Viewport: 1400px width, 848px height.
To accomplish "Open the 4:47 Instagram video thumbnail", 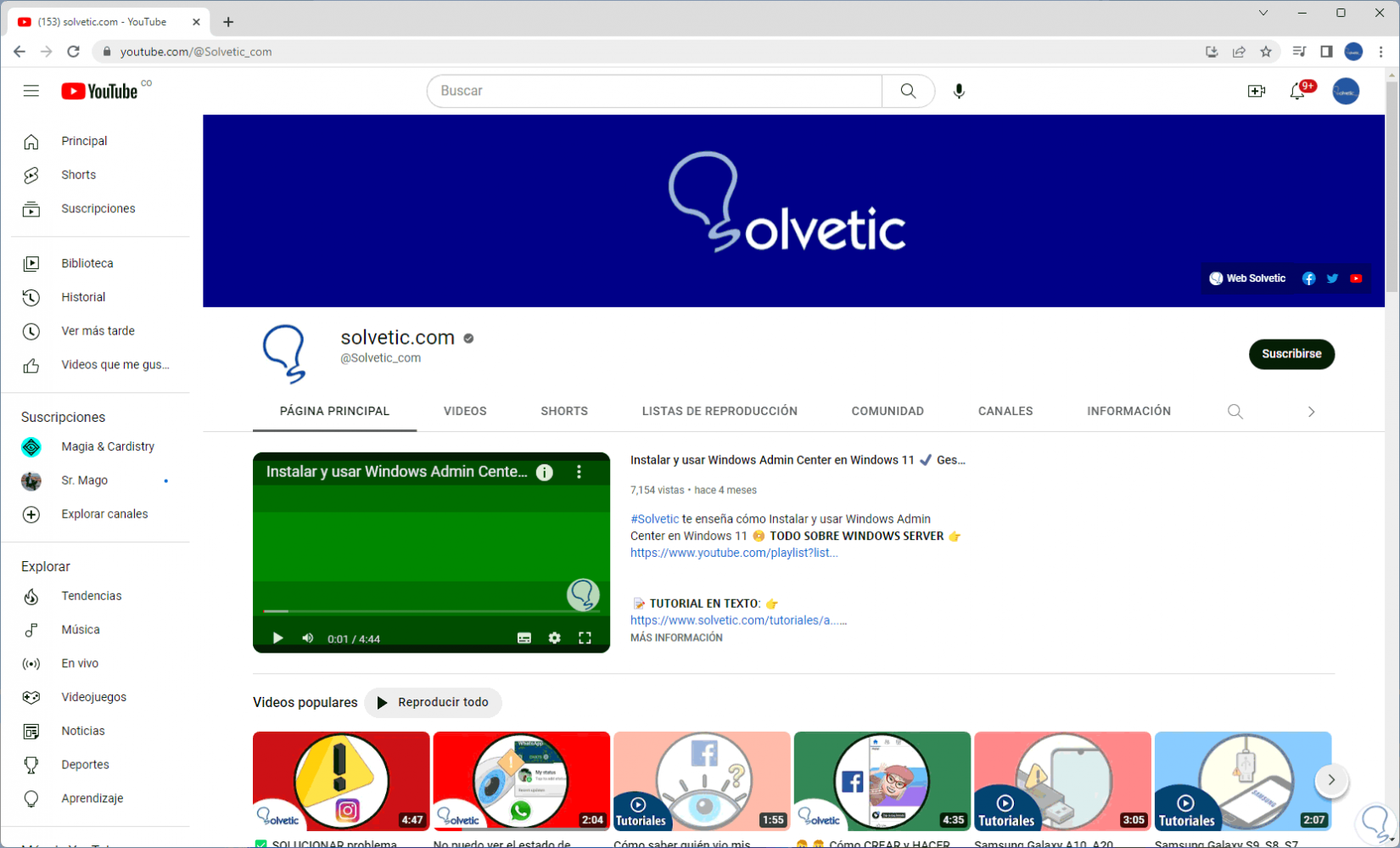I will [x=341, y=782].
